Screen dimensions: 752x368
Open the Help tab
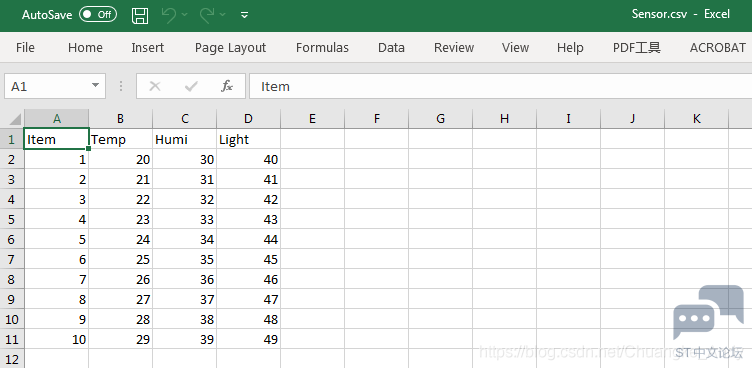570,47
